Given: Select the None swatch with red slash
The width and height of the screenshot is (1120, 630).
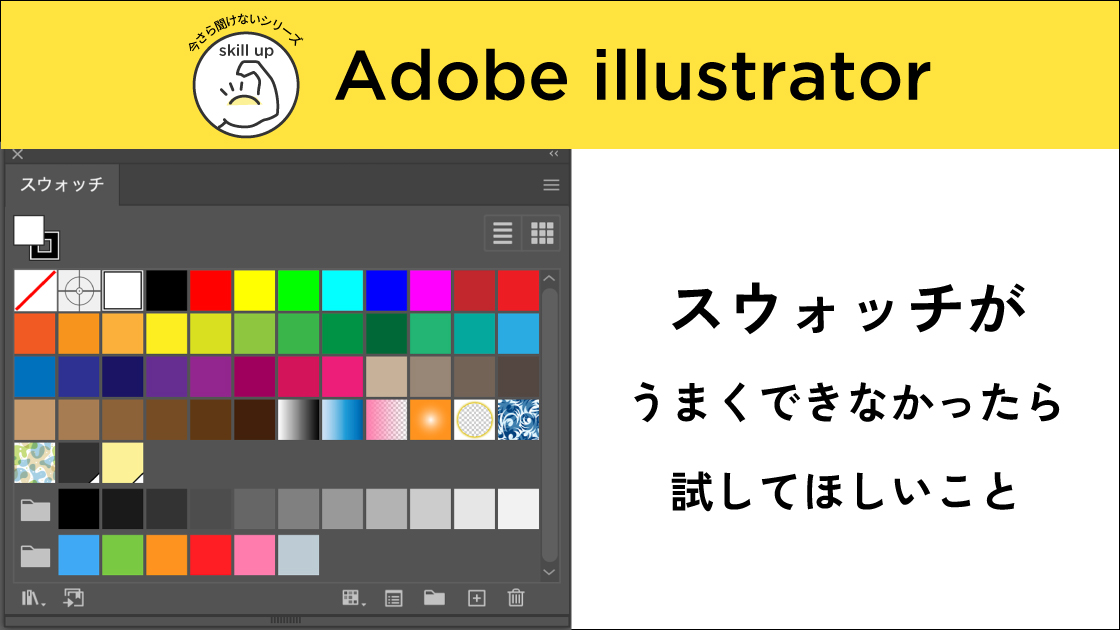Looking at the screenshot, I should (35, 291).
